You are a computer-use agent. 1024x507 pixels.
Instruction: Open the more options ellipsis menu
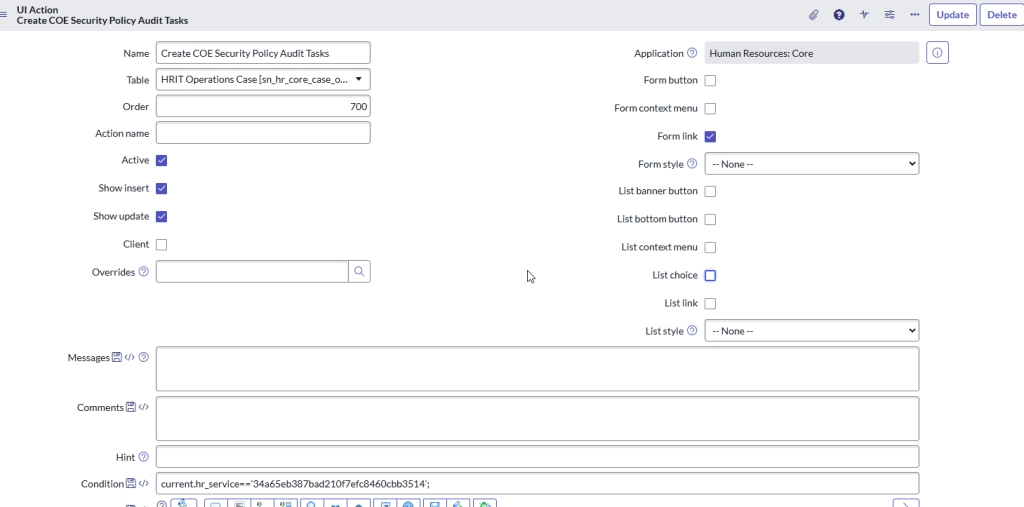[x=914, y=15]
